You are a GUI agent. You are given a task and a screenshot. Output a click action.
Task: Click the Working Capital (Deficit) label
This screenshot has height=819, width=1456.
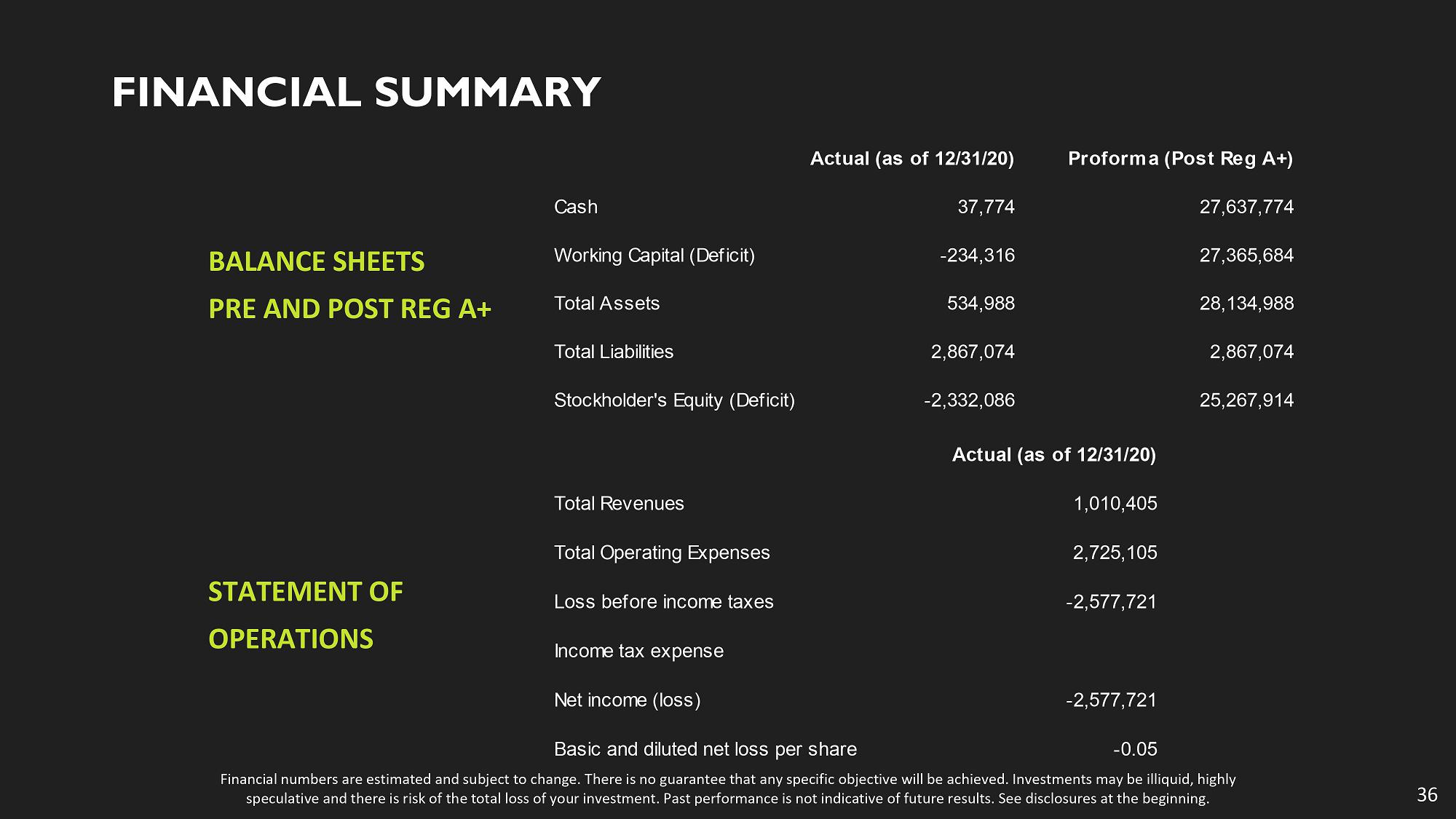coord(654,256)
